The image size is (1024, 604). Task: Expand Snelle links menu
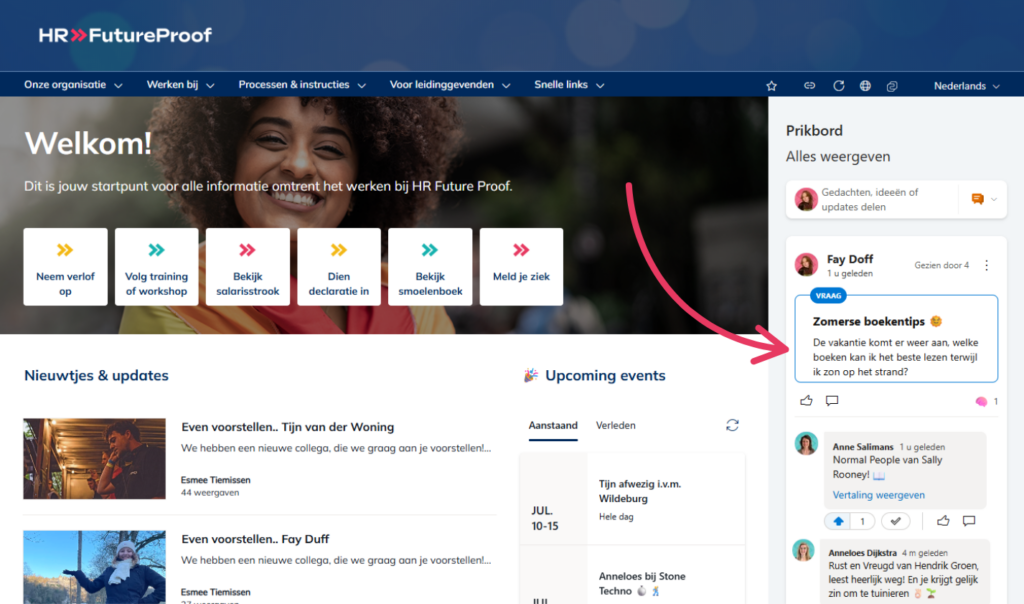(569, 85)
